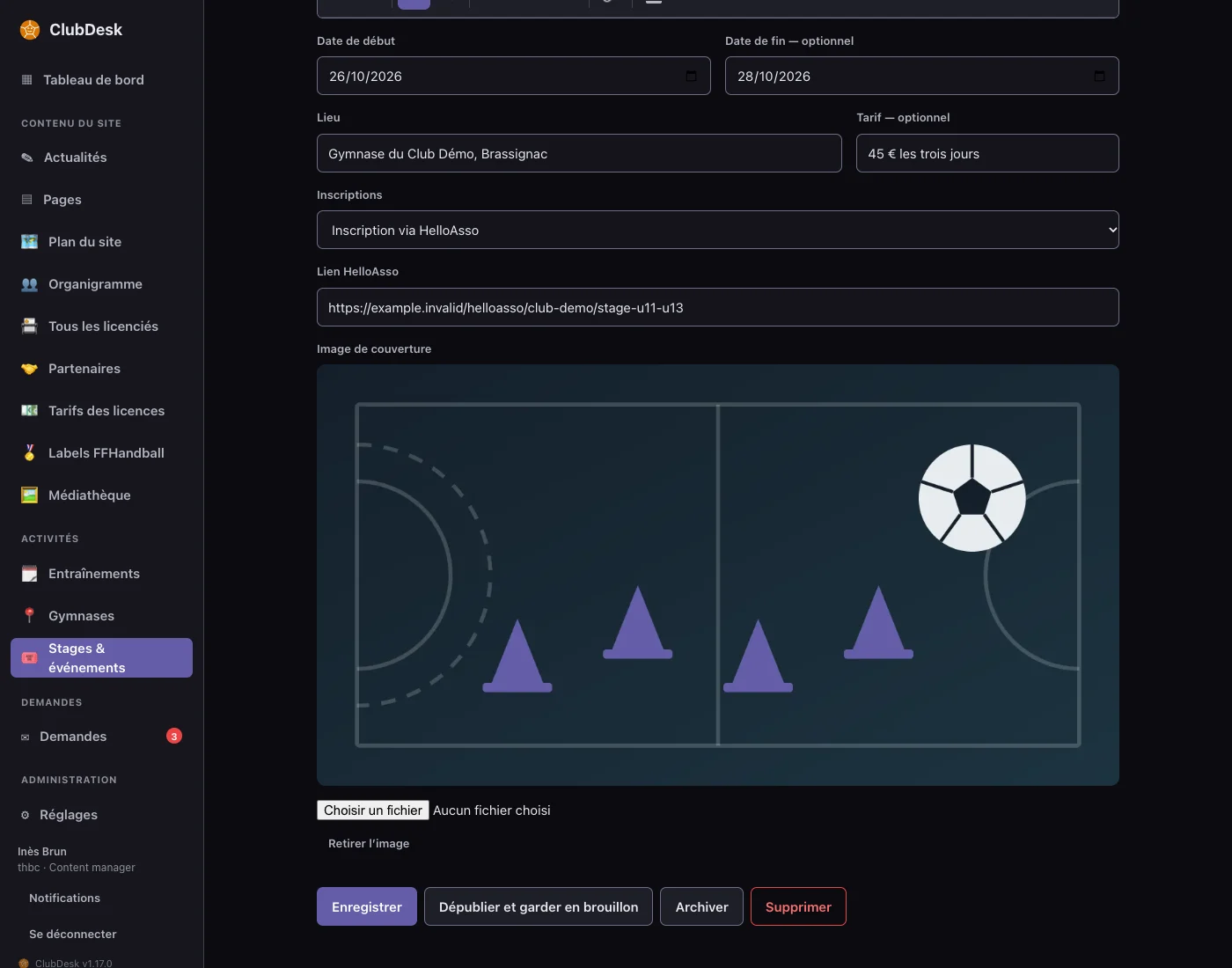Open Tous les licenciés page
Viewport: 1232px width, 968px height.
point(102,326)
